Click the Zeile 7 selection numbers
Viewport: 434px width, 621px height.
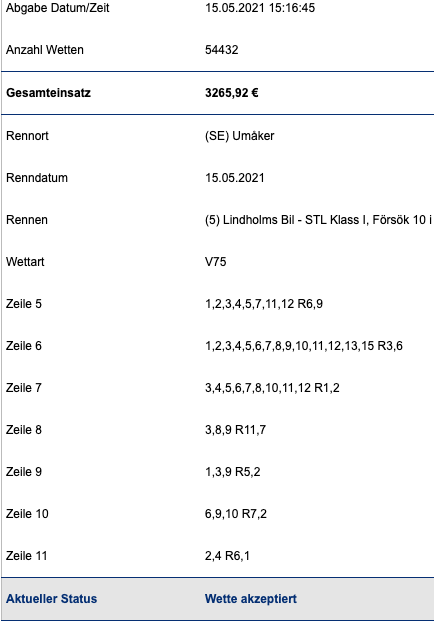pos(272,388)
